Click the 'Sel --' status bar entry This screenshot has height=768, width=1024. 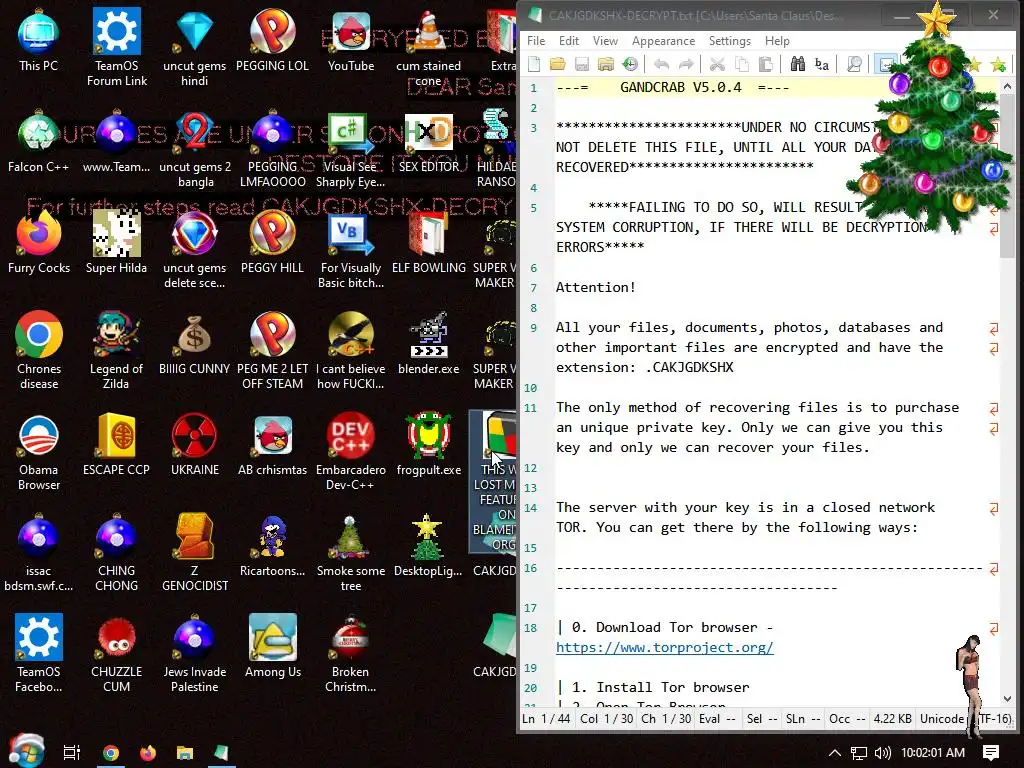click(x=761, y=719)
